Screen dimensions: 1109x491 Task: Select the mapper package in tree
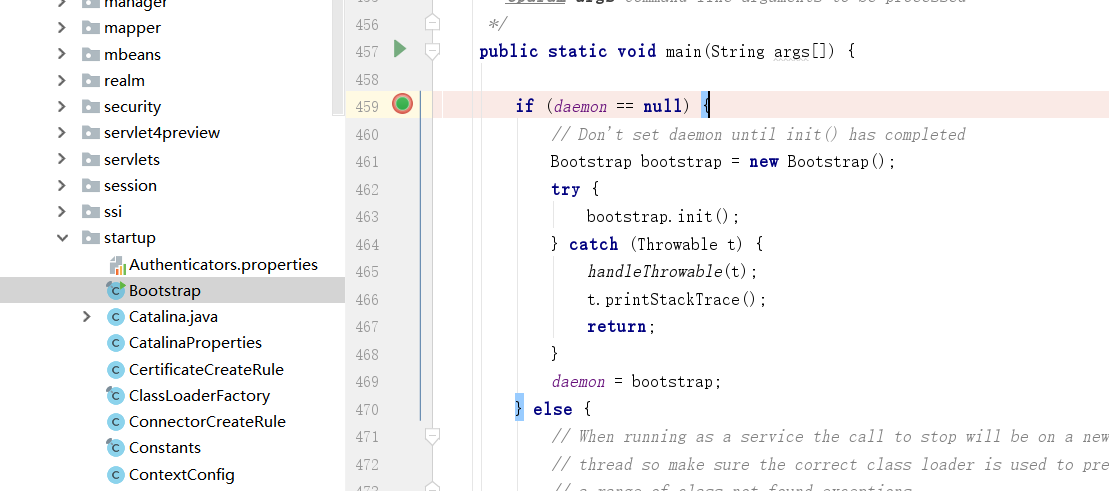point(132,28)
